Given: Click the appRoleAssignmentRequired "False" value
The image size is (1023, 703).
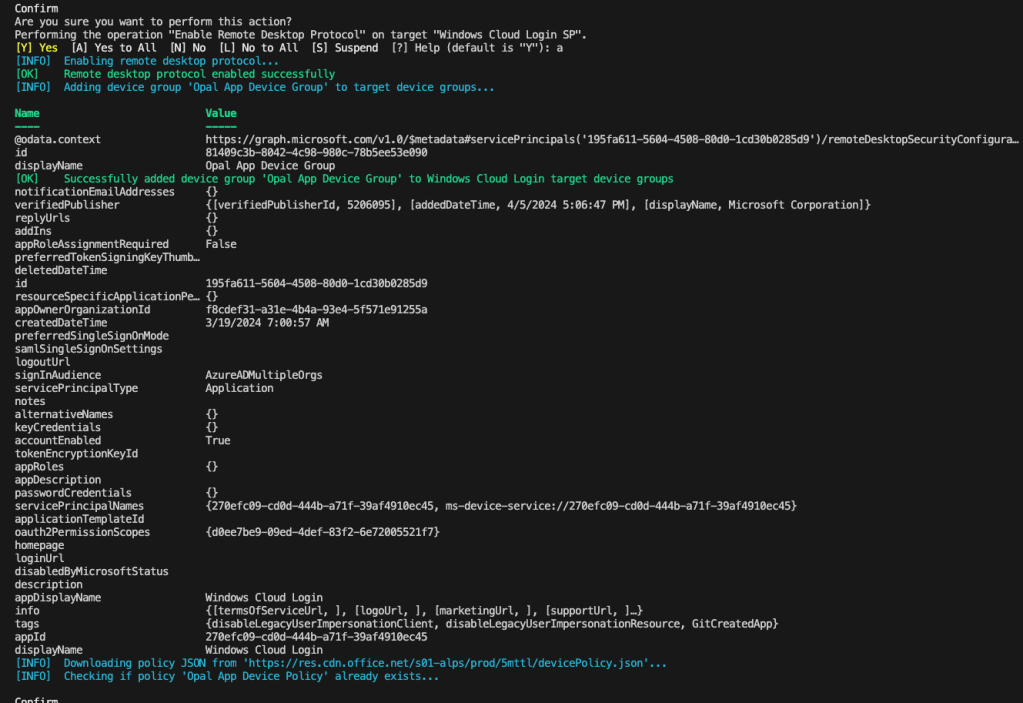Looking at the screenshot, I should coord(221,244).
